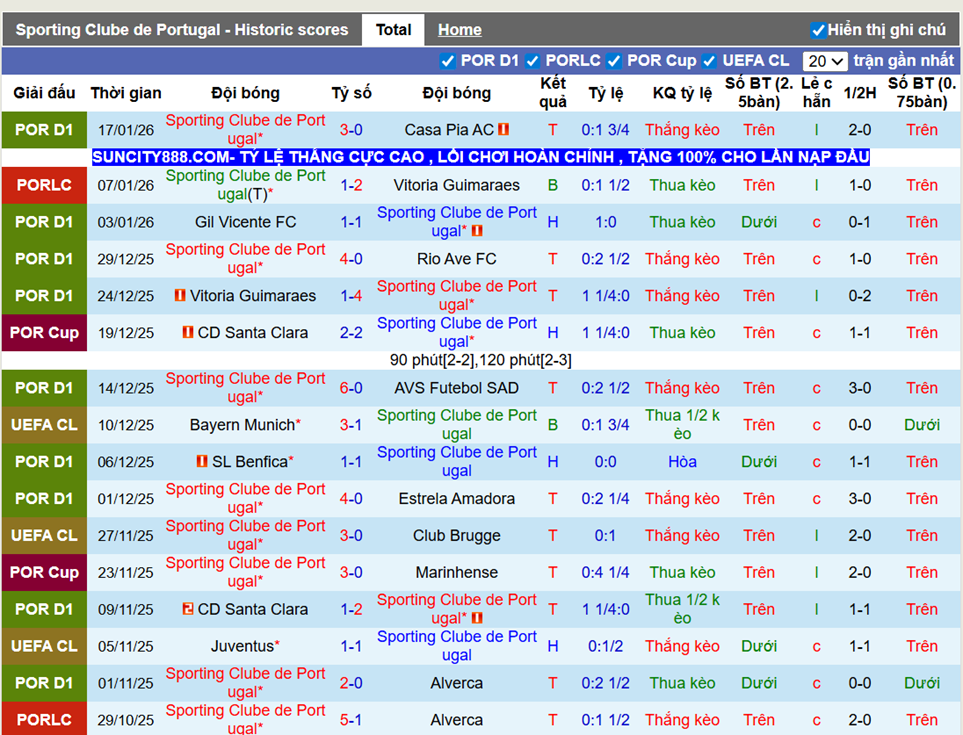This screenshot has height=735, width=963.
Task: Select the 1-2 score on 07/01/26
Action: tap(351, 185)
